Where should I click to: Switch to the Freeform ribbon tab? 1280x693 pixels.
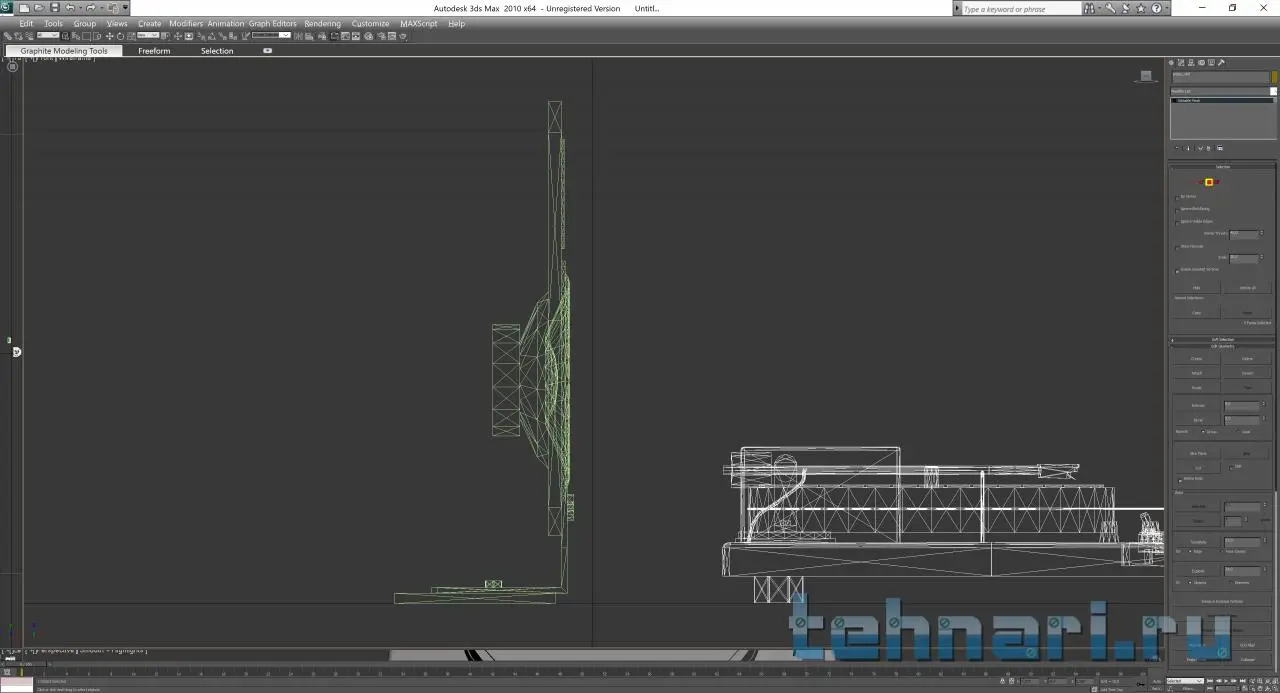tap(154, 51)
